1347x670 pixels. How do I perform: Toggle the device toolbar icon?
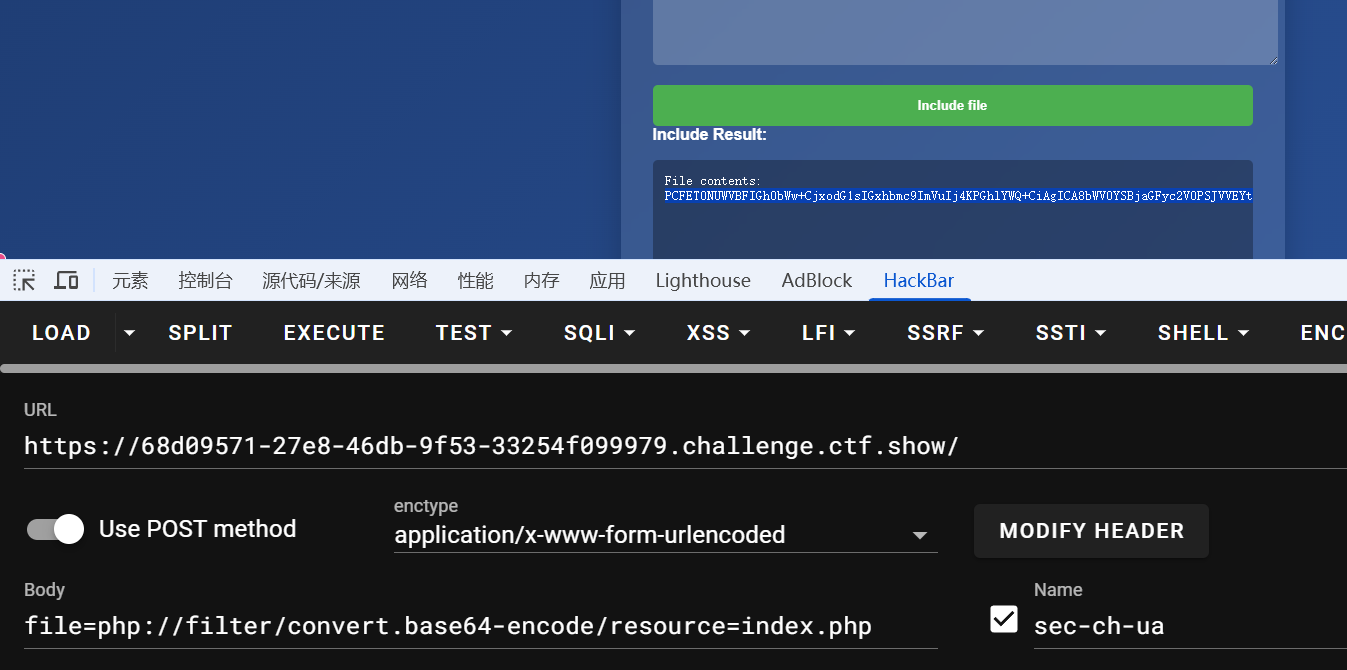coord(66,280)
